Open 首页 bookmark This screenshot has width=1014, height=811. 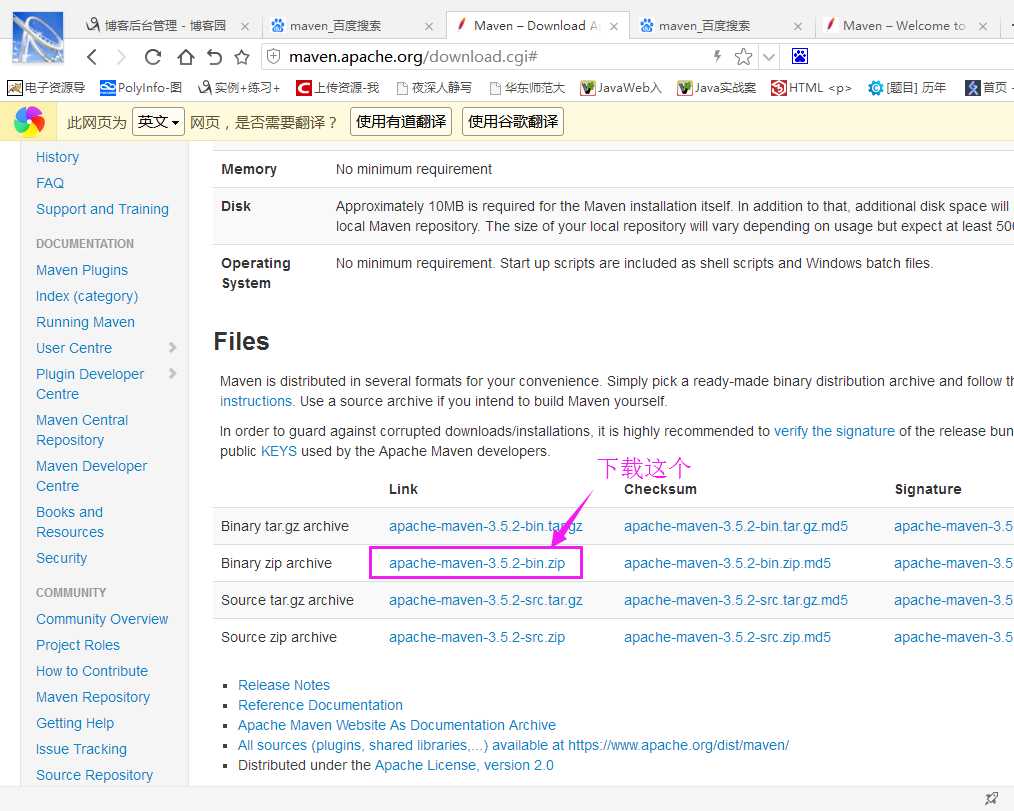point(987,88)
